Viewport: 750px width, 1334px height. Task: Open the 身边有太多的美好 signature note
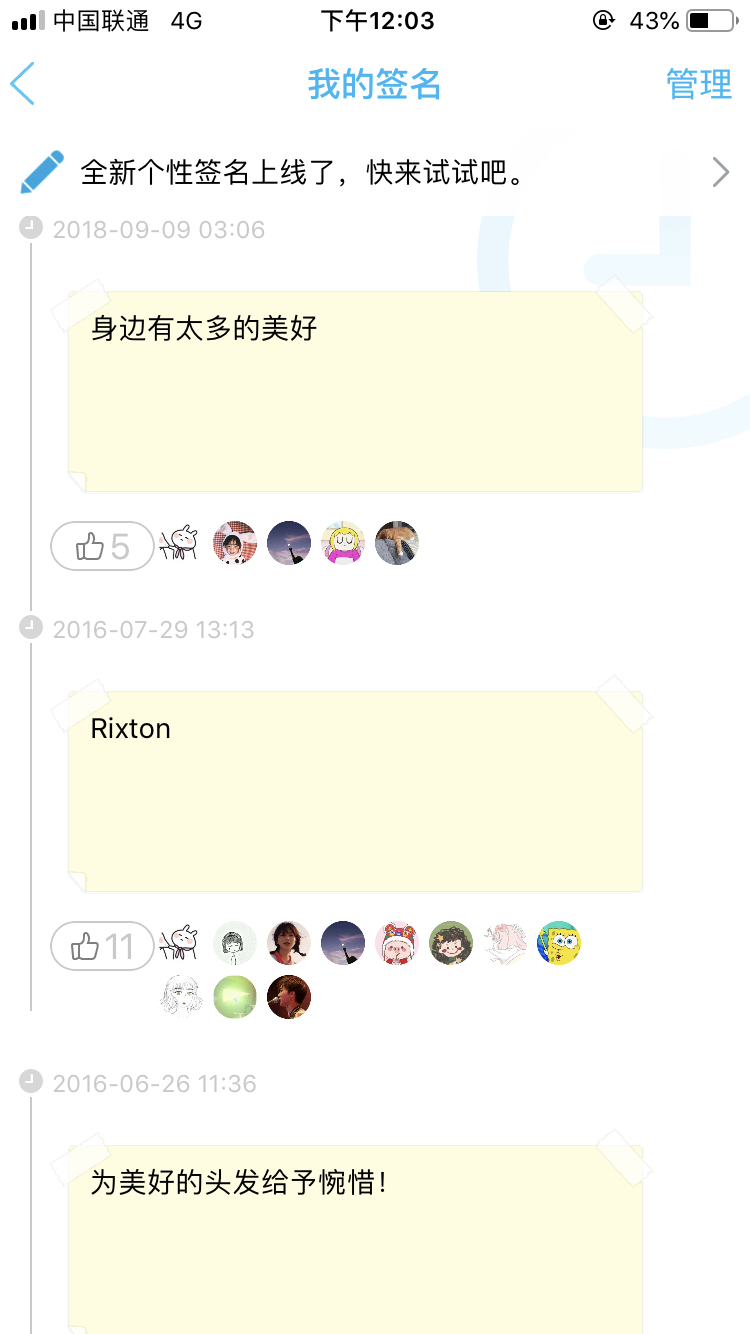pyautogui.click(x=355, y=392)
